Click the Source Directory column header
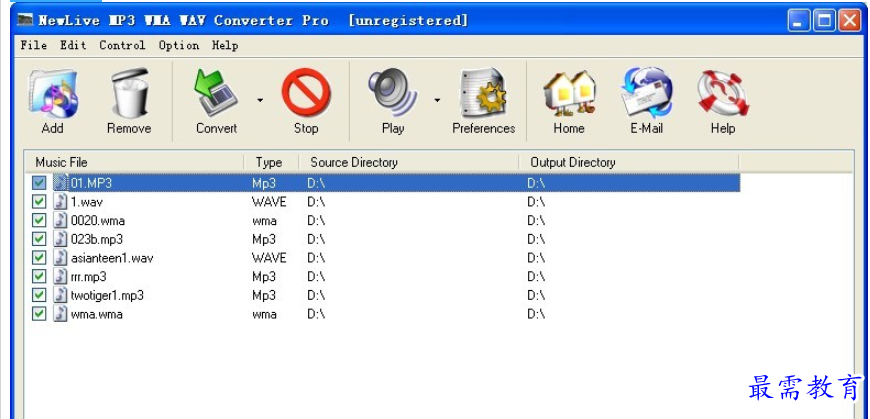The width and height of the screenshot is (870, 419). [x=408, y=163]
